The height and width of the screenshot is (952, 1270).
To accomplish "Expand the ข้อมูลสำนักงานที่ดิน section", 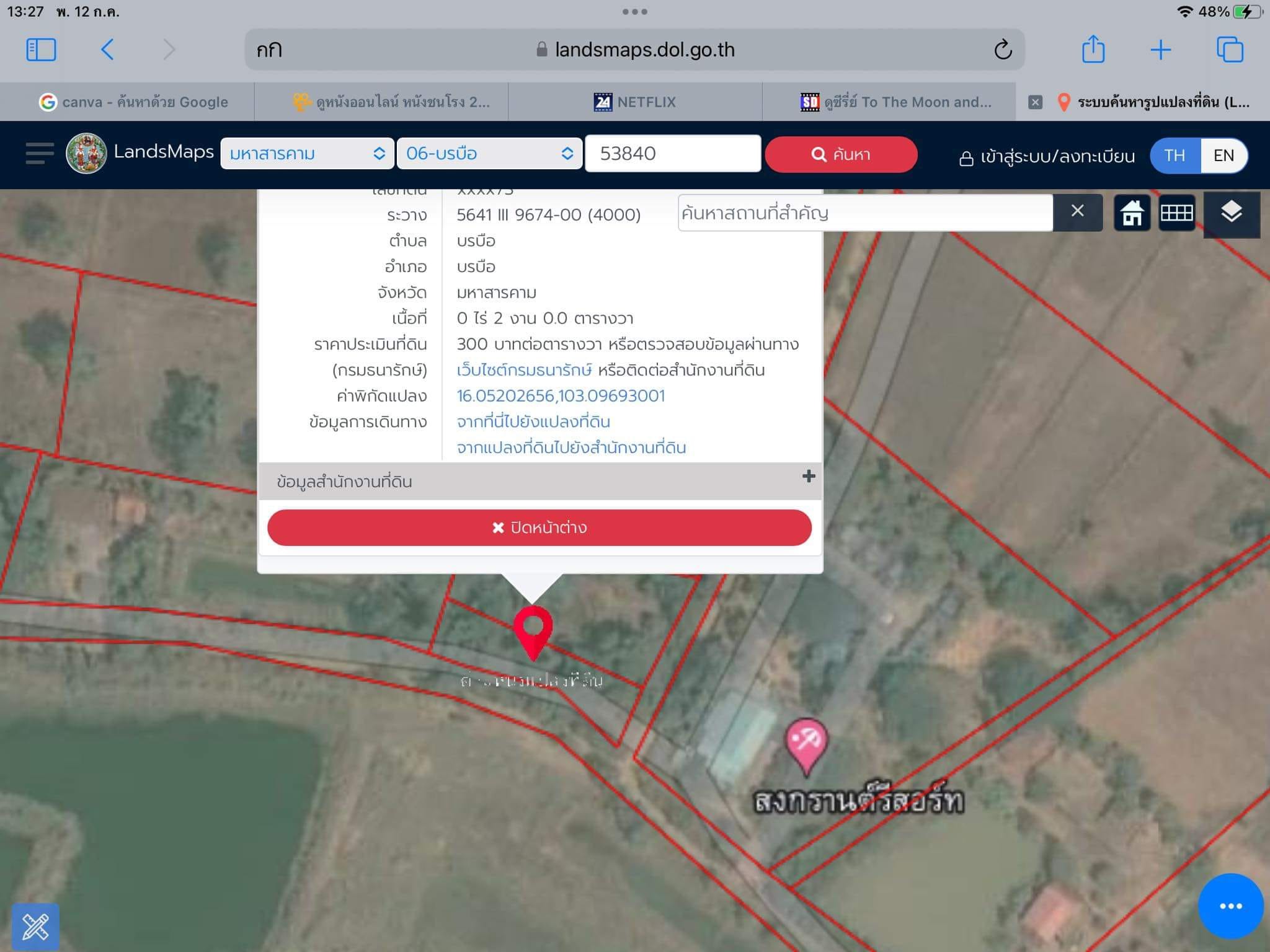I will pyautogui.click(x=540, y=481).
